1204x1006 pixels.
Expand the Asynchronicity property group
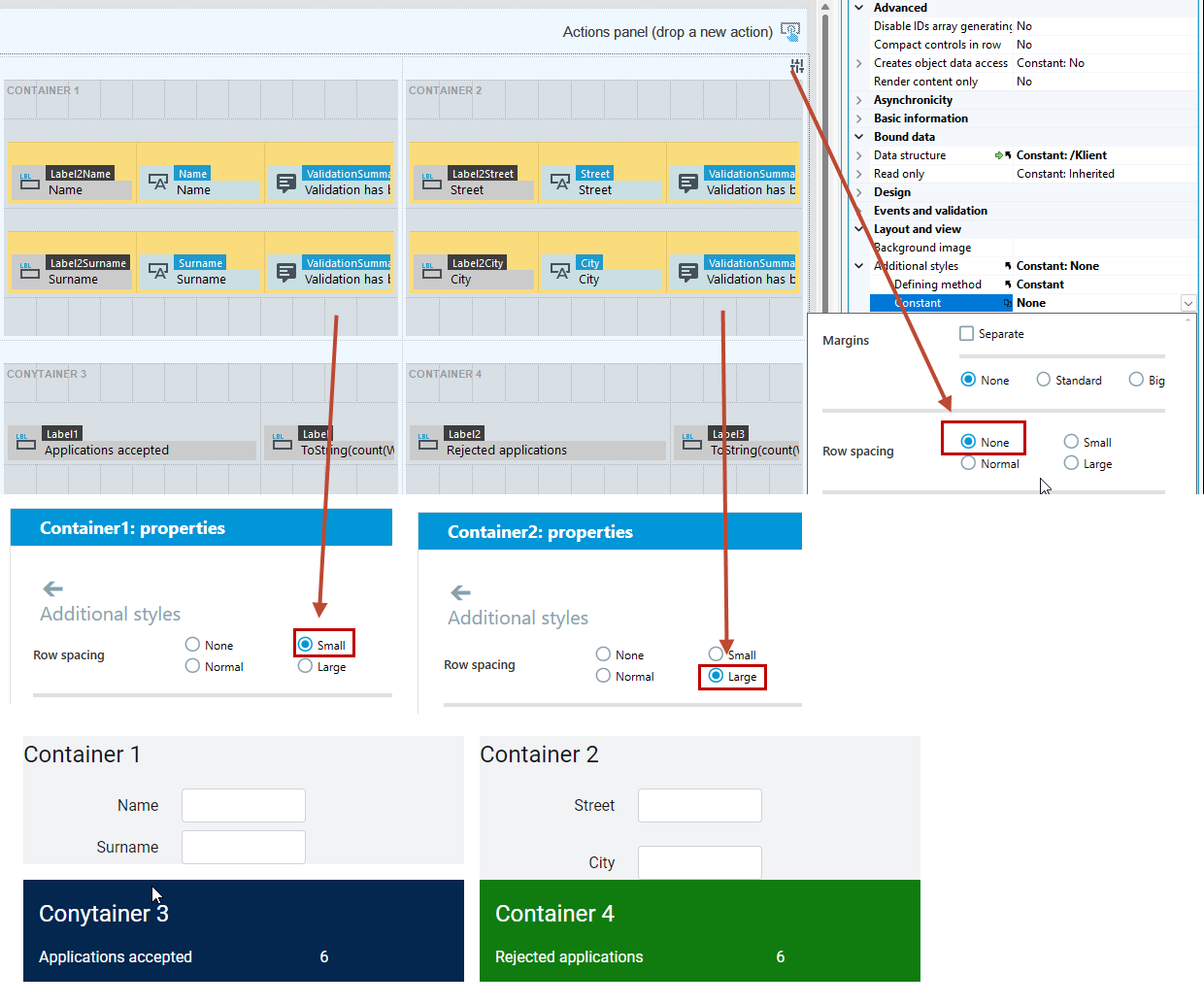pyautogui.click(x=859, y=100)
